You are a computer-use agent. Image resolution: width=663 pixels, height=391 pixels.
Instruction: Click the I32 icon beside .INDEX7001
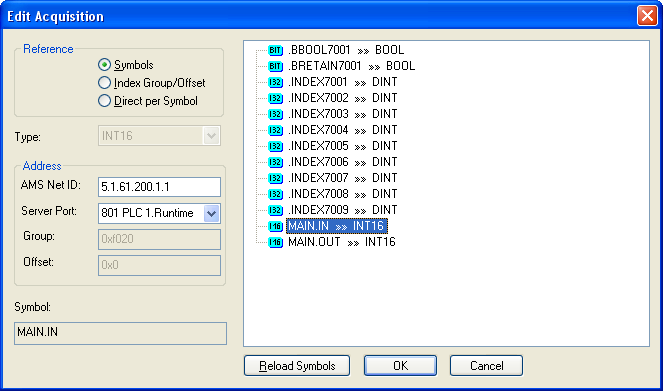(x=275, y=82)
